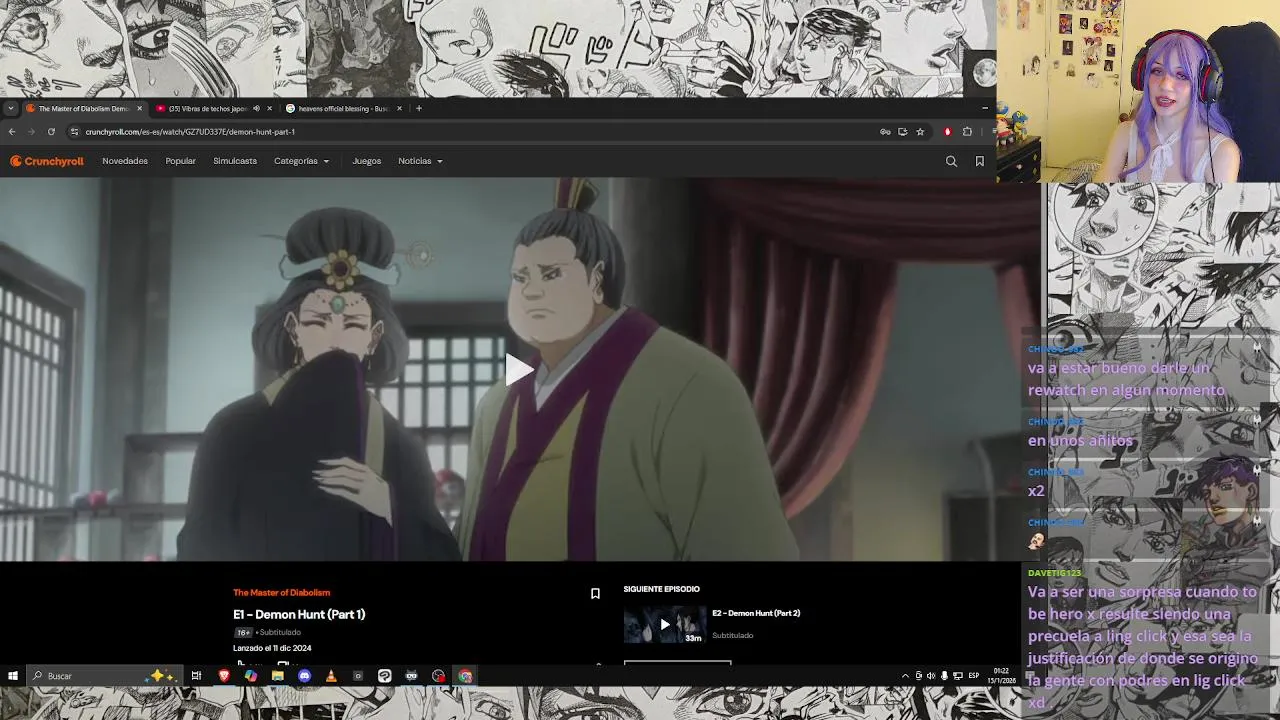The height and width of the screenshot is (720, 1280).
Task: Play the video with the center play button
Action: pyautogui.click(x=519, y=370)
